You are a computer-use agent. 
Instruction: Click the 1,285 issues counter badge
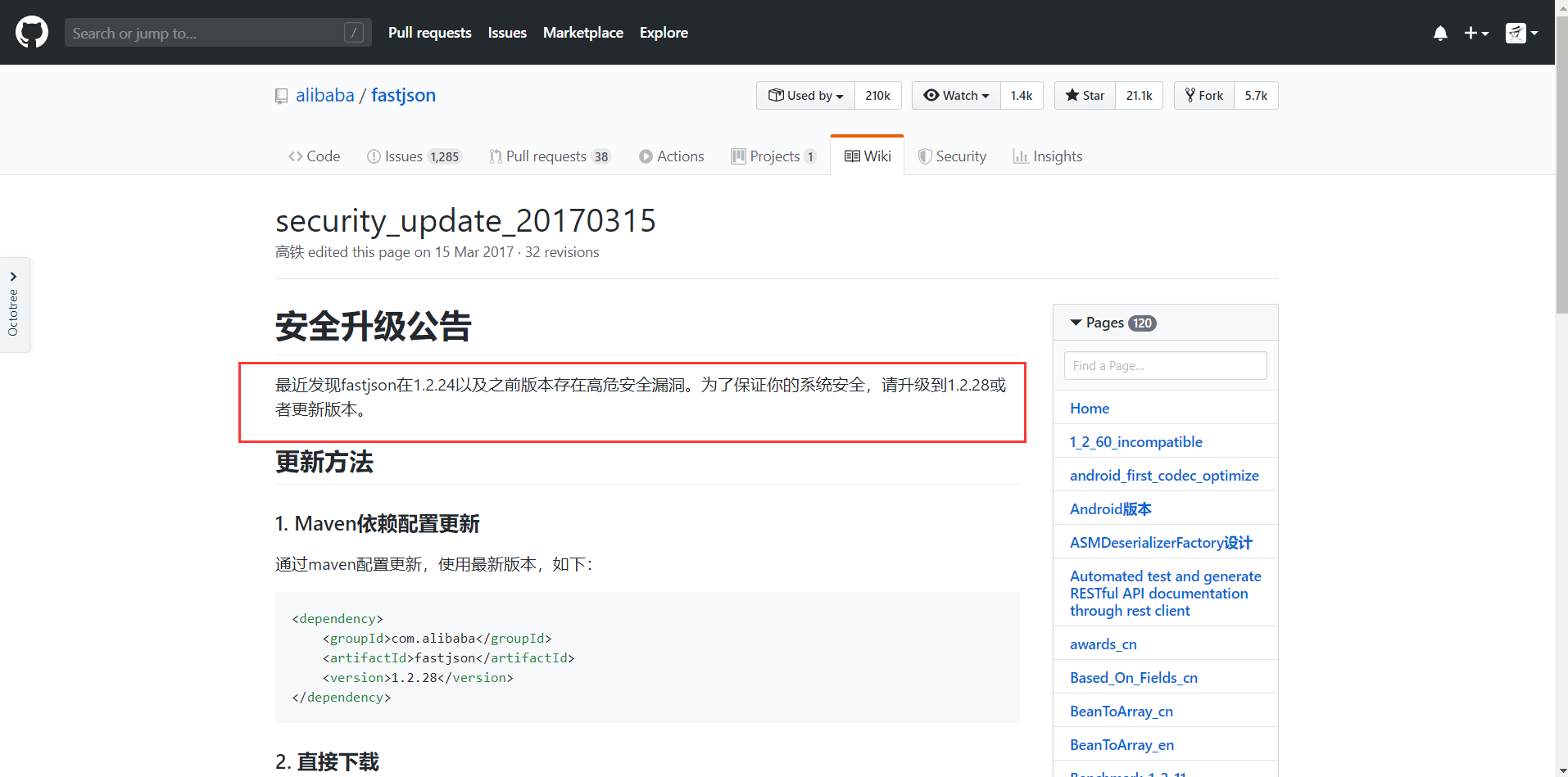(445, 157)
